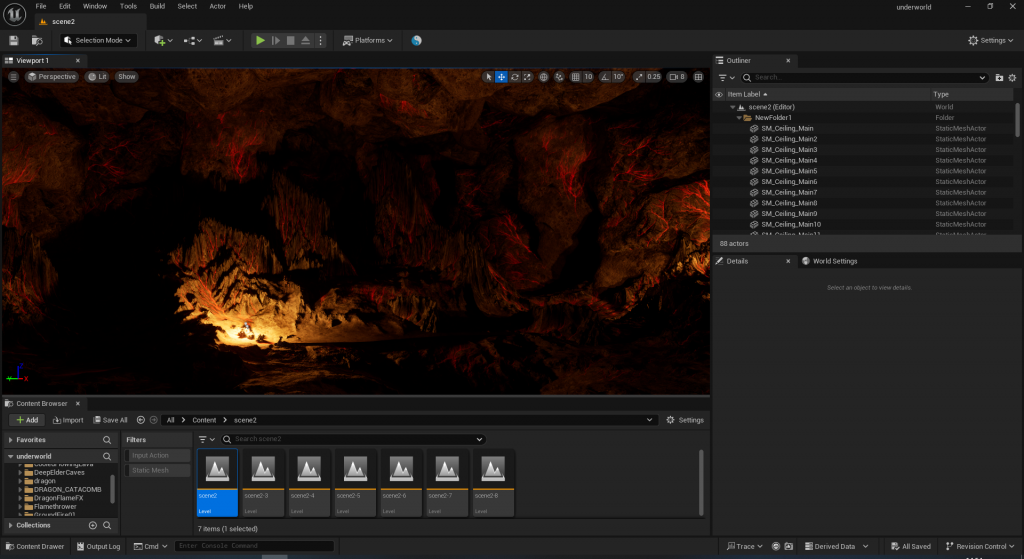This screenshot has height=559, width=1024.
Task: Toggle rotation angle snapping in the viewport
Action: (603, 77)
